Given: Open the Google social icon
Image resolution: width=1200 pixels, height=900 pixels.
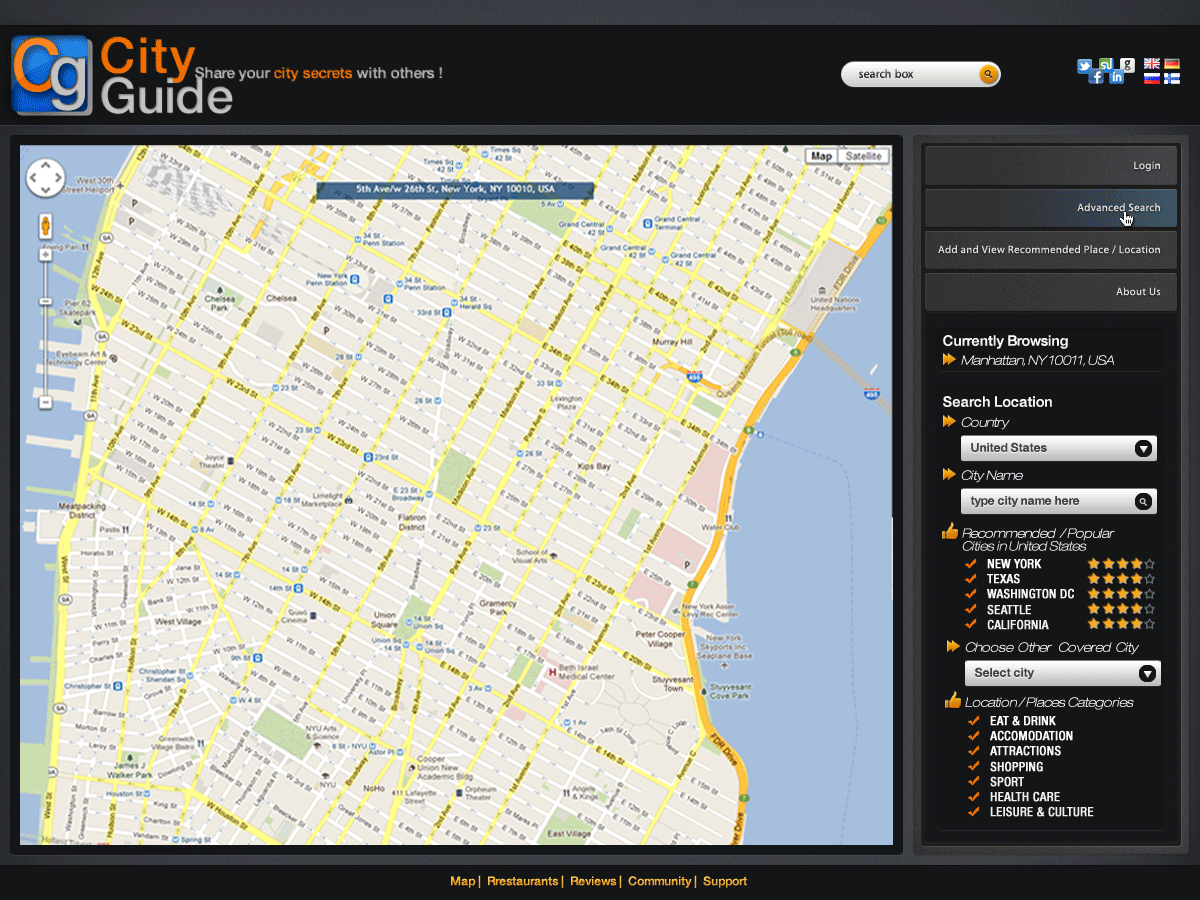Looking at the screenshot, I should [1127, 65].
